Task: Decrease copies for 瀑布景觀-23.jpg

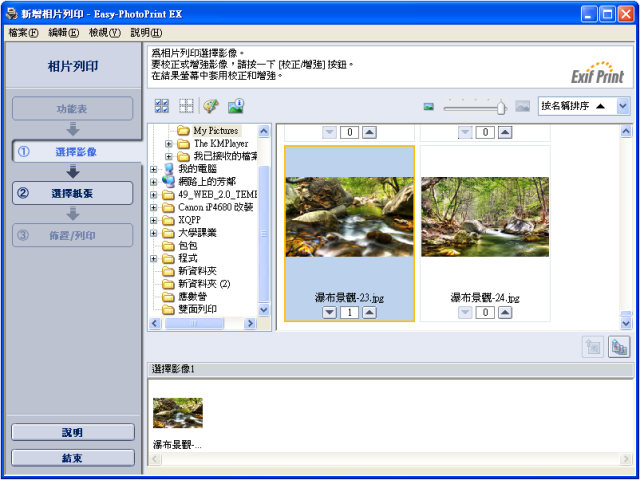Action: 329,313
